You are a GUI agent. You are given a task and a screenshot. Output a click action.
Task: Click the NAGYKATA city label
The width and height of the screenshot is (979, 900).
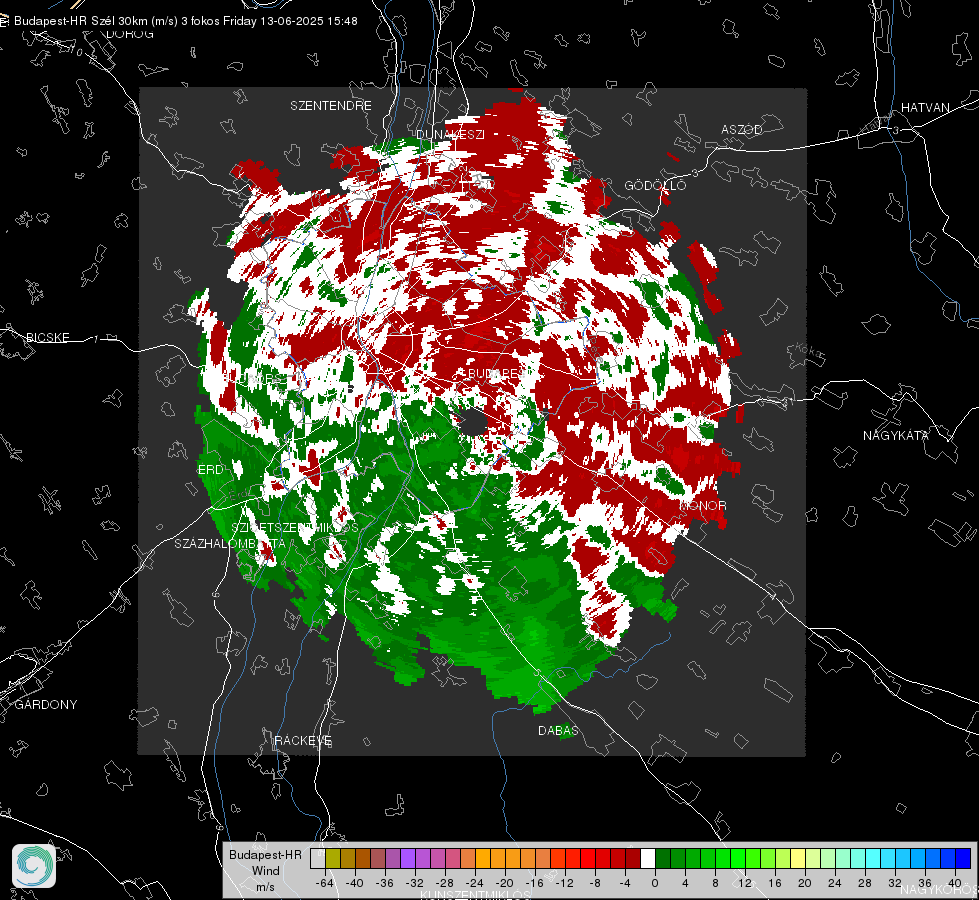[896, 435]
